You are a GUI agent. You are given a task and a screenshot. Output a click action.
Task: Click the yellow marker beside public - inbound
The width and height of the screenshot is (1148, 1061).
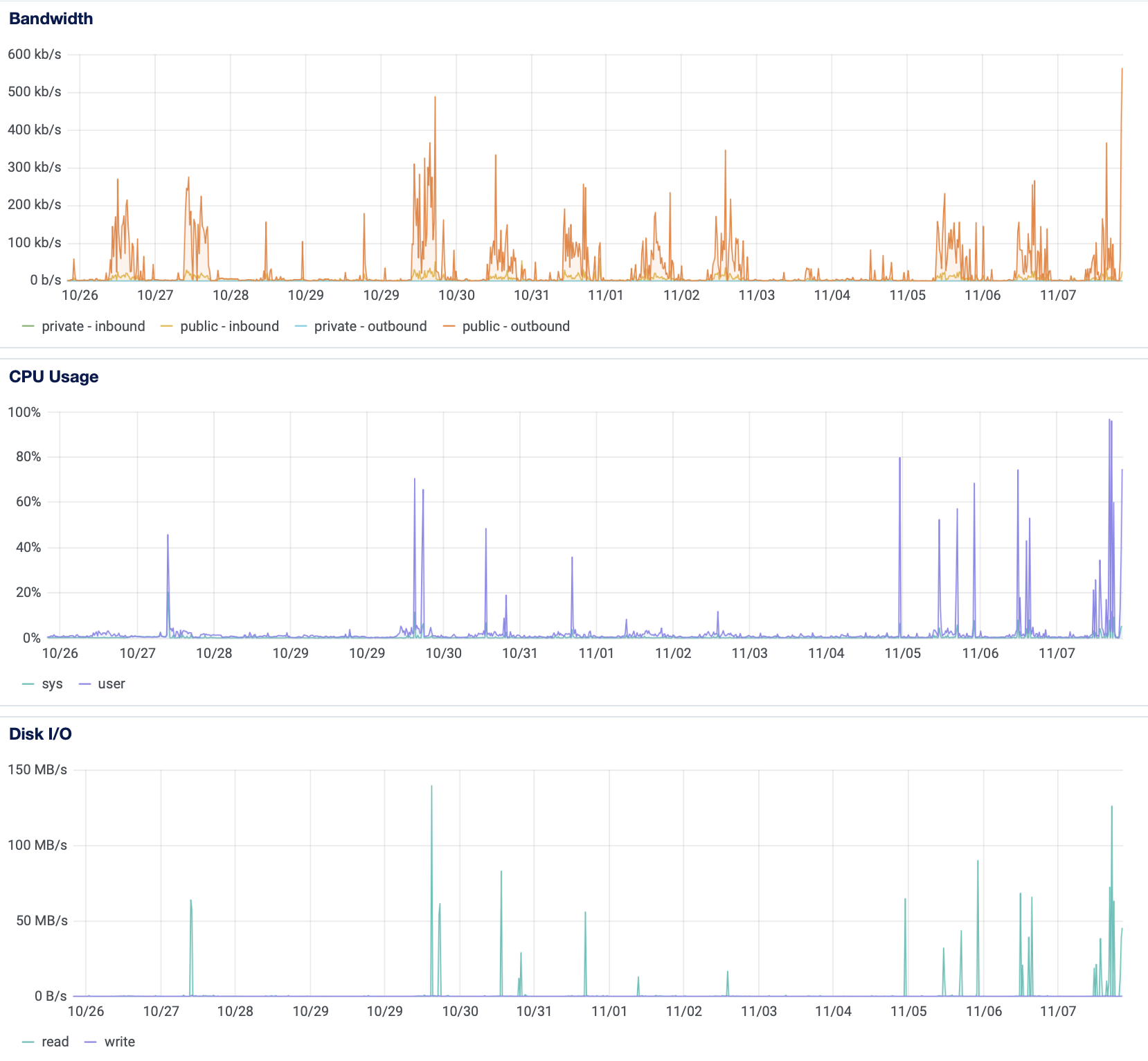click(x=166, y=326)
